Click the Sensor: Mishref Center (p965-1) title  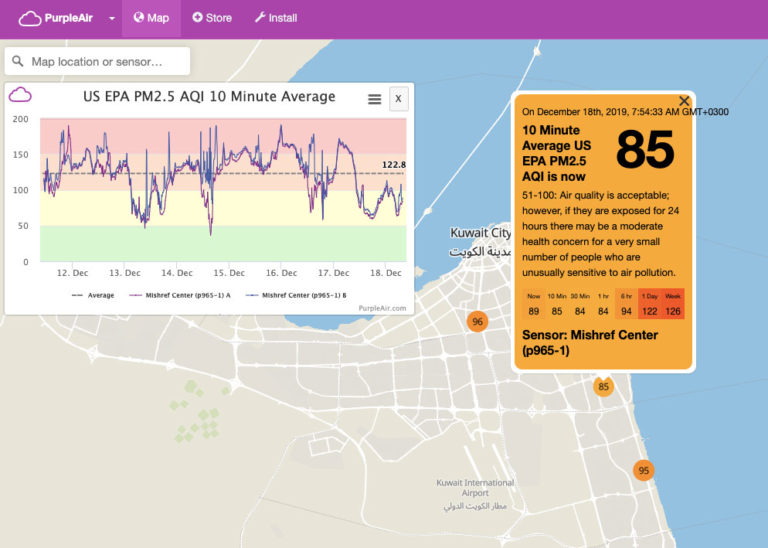coord(590,342)
